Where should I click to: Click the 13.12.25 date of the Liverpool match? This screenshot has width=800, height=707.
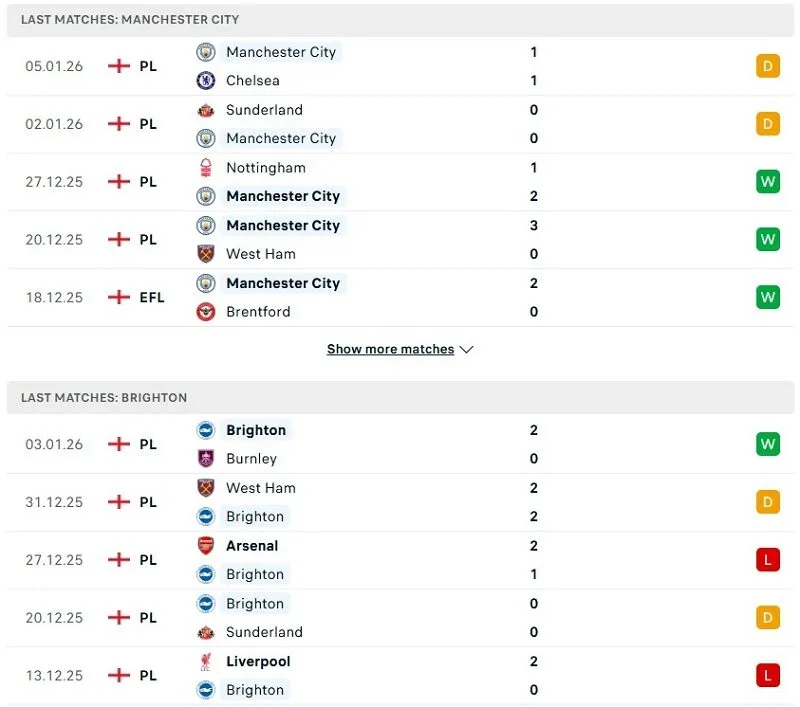click(x=53, y=675)
